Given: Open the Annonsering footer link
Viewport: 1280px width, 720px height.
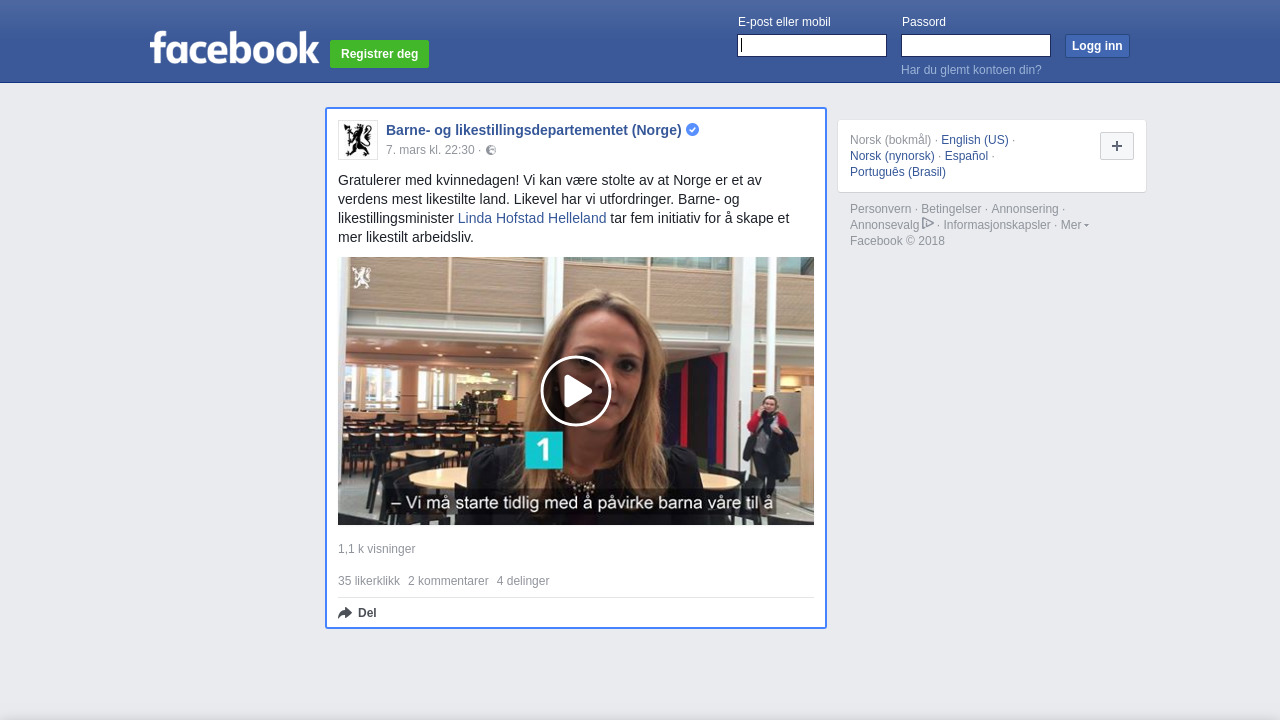Looking at the screenshot, I should pyautogui.click(x=1025, y=209).
